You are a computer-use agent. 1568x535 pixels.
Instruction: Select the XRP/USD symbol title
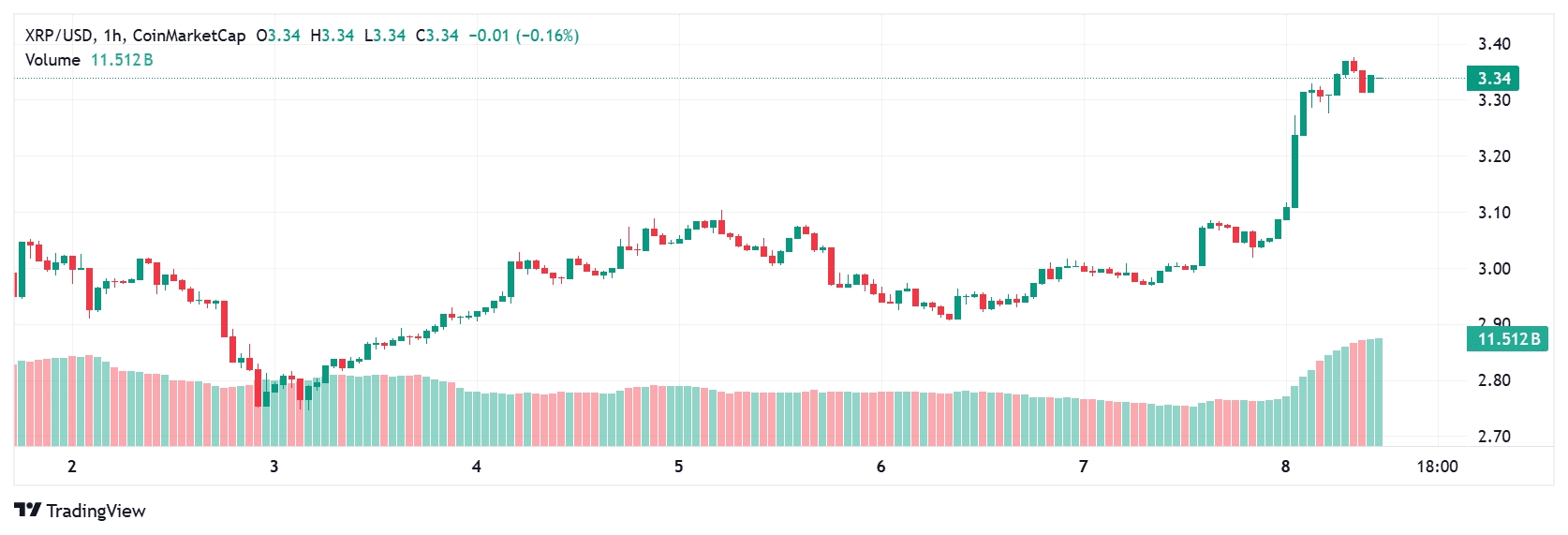58,36
